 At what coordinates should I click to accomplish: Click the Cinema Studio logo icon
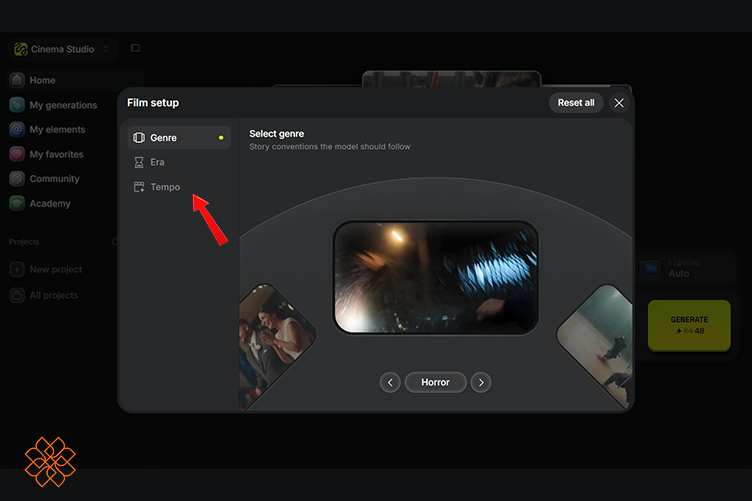[x=21, y=49]
